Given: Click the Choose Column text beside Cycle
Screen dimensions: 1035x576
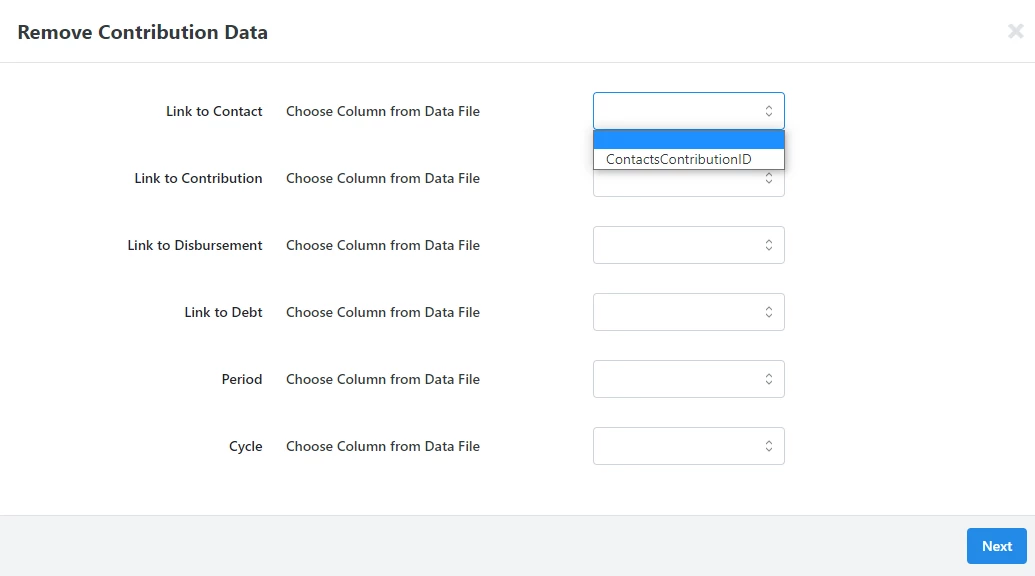Looking at the screenshot, I should (x=383, y=446).
